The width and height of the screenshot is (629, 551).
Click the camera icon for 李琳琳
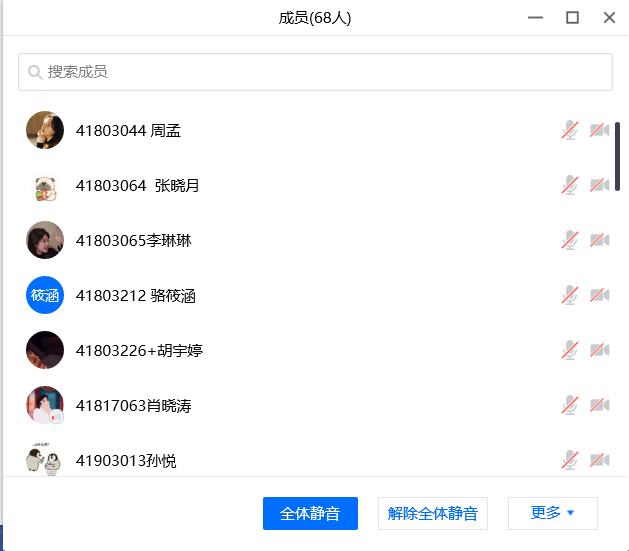click(x=599, y=240)
